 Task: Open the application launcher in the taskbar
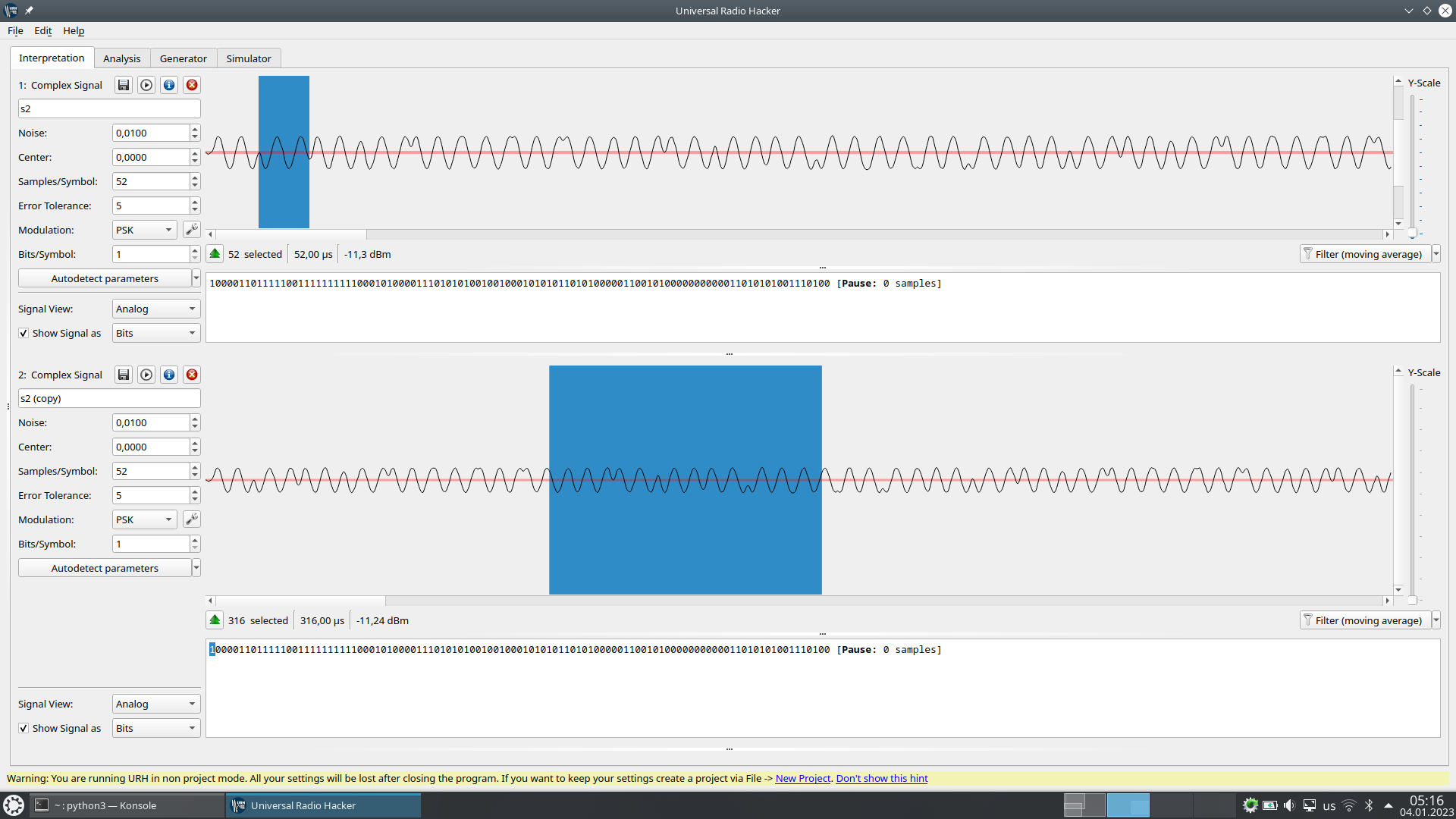14,805
